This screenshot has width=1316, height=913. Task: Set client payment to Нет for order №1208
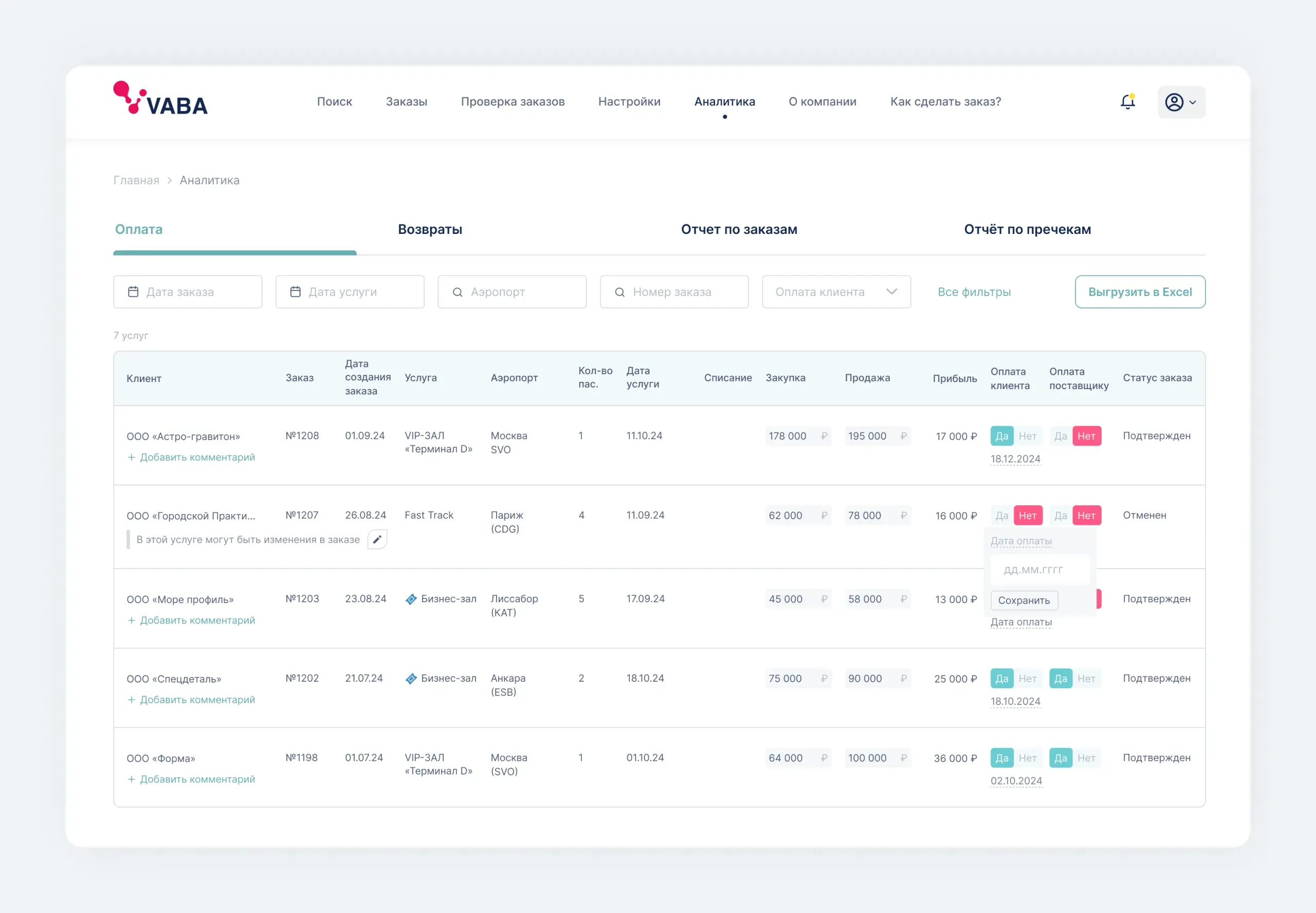tap(1027, 436)
